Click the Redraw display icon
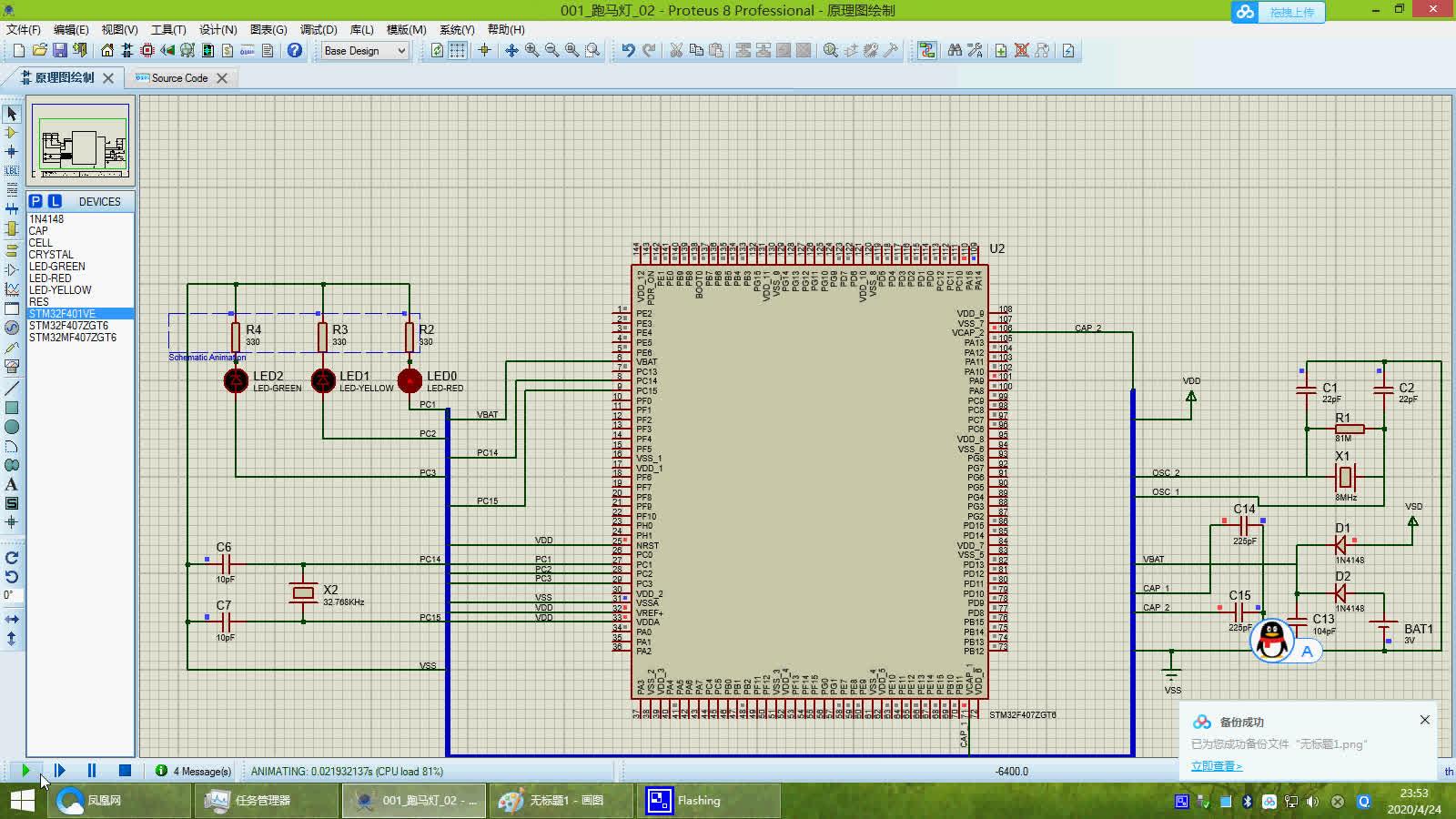 [437, 51]
